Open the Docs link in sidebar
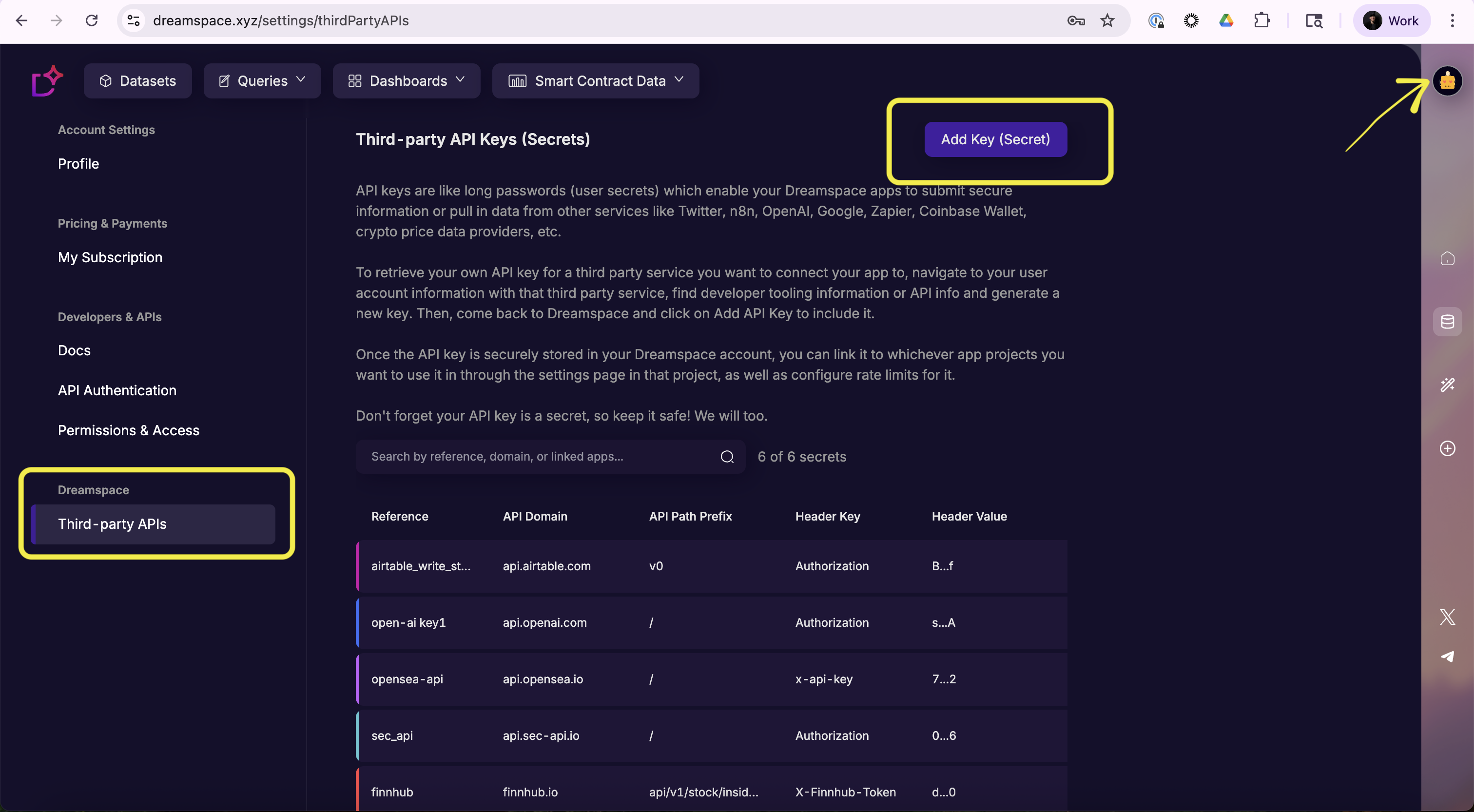The width and height of the screenshot is (1474, 812). point(74,350)
